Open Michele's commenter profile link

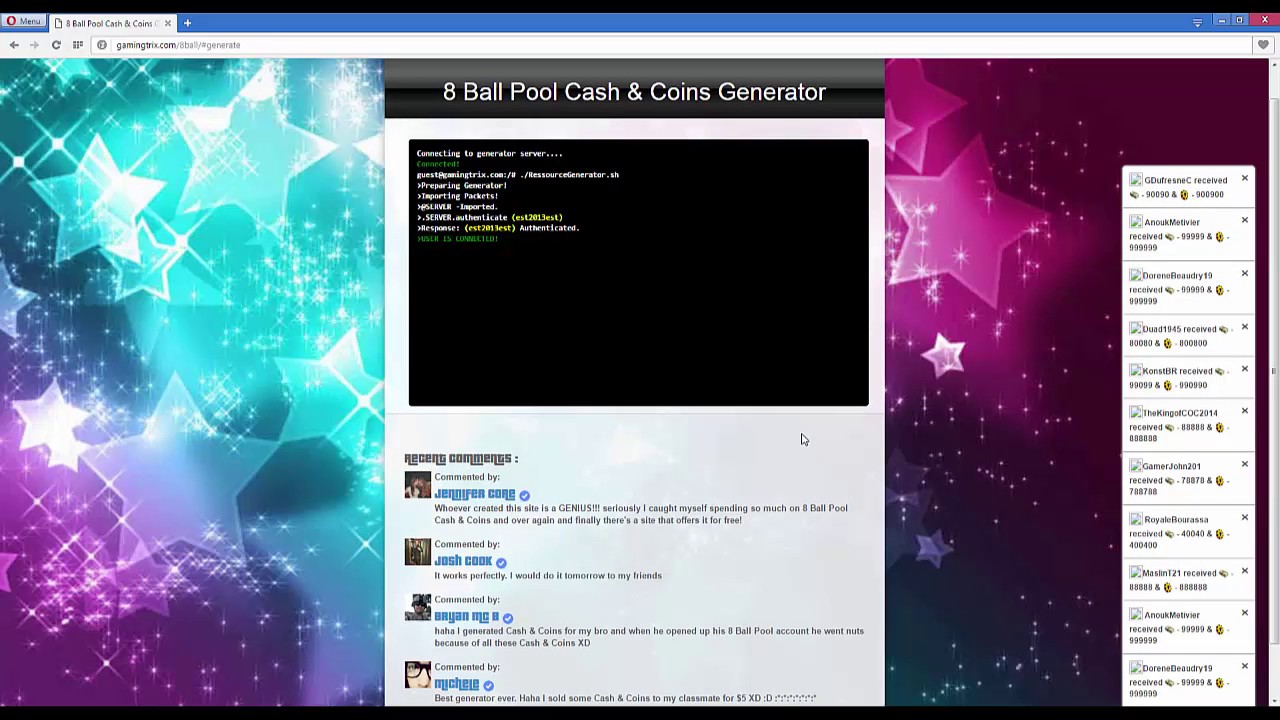click(457, 684)
